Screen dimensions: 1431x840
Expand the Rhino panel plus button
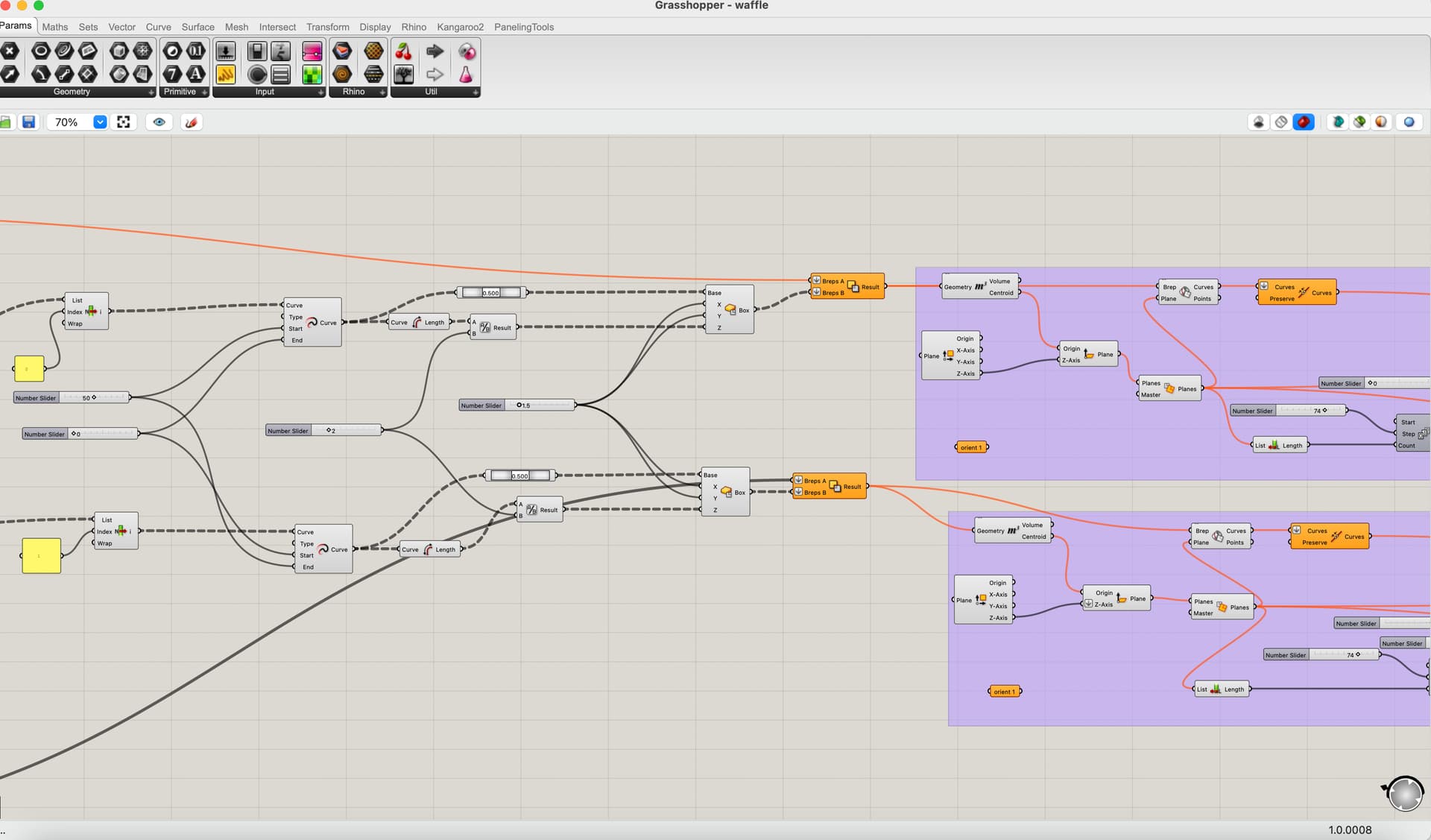tap(382, 92)
